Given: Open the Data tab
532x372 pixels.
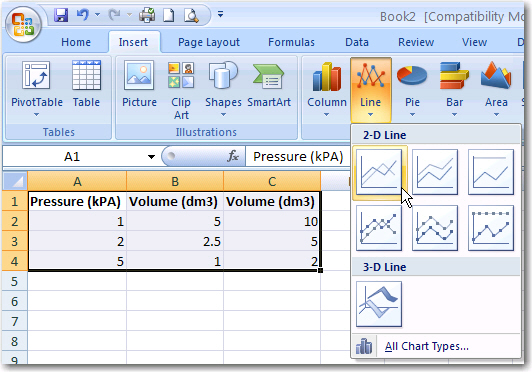Looking at the screenshot, I should tap(357, 42).
